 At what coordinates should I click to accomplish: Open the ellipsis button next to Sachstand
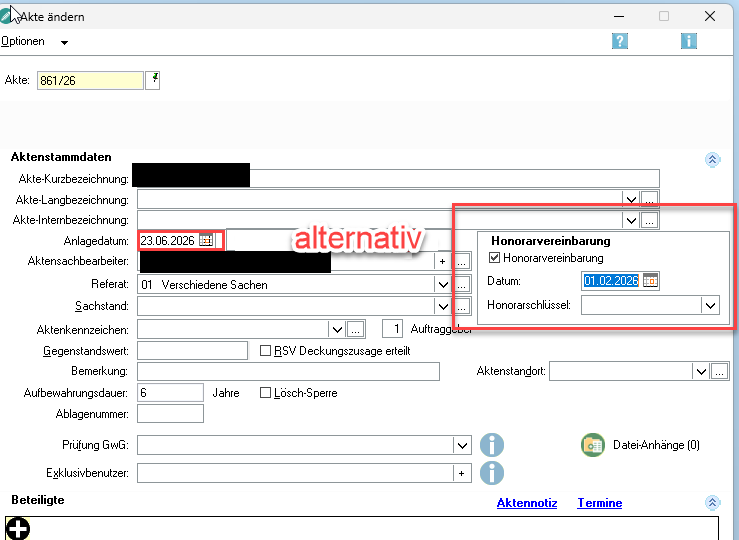(x=462, y=307)
